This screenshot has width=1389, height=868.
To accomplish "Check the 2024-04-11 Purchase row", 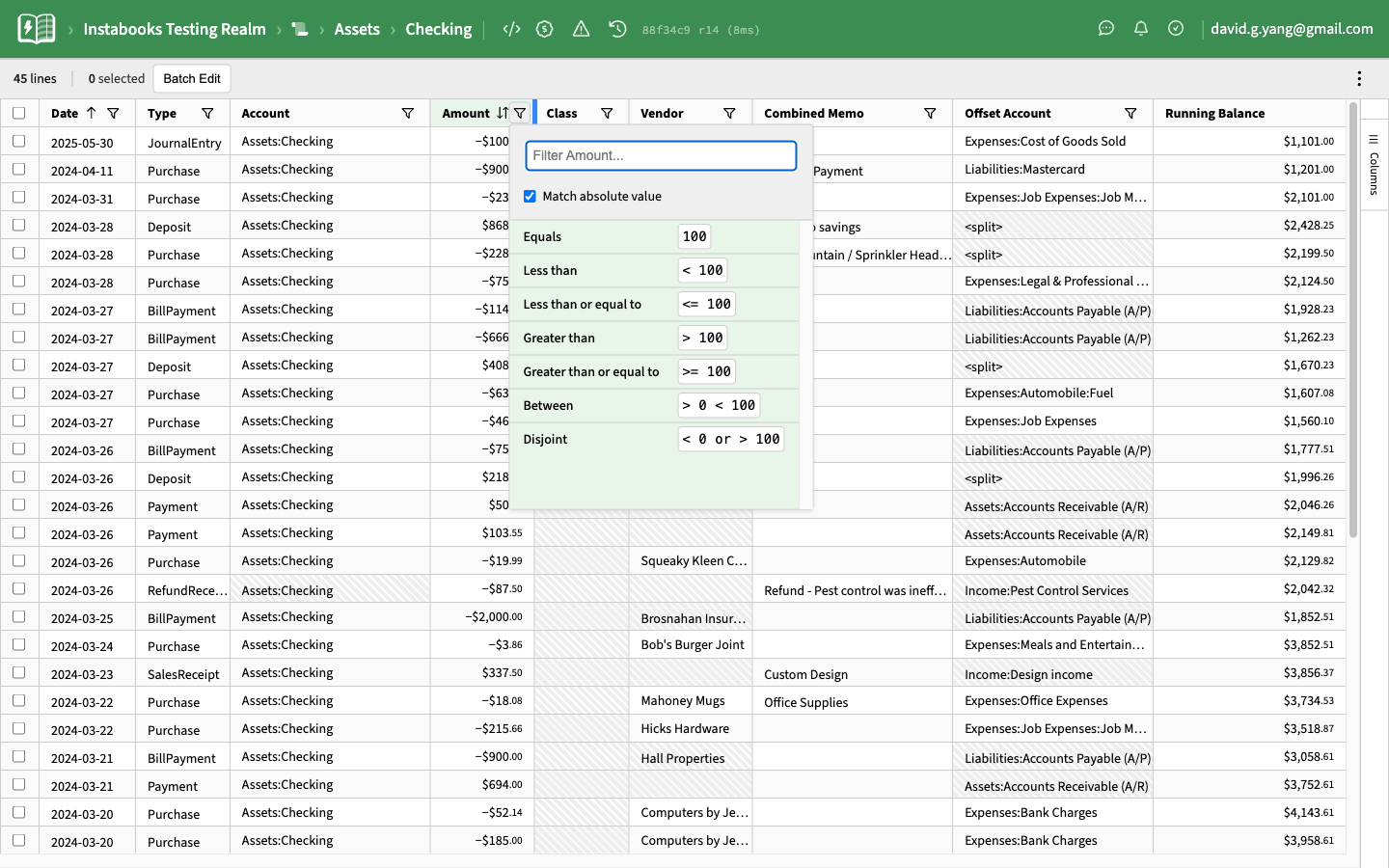I will pos(19,169).
